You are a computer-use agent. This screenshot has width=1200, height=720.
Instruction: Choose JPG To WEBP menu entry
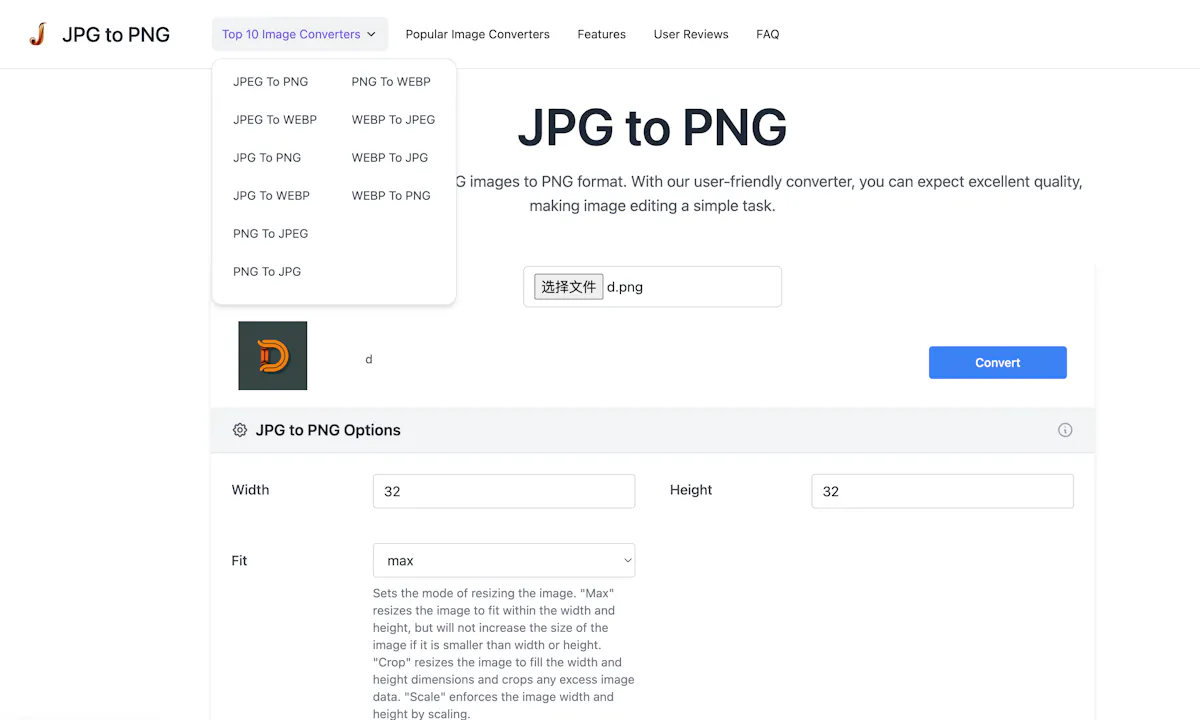tap(271, 196)
